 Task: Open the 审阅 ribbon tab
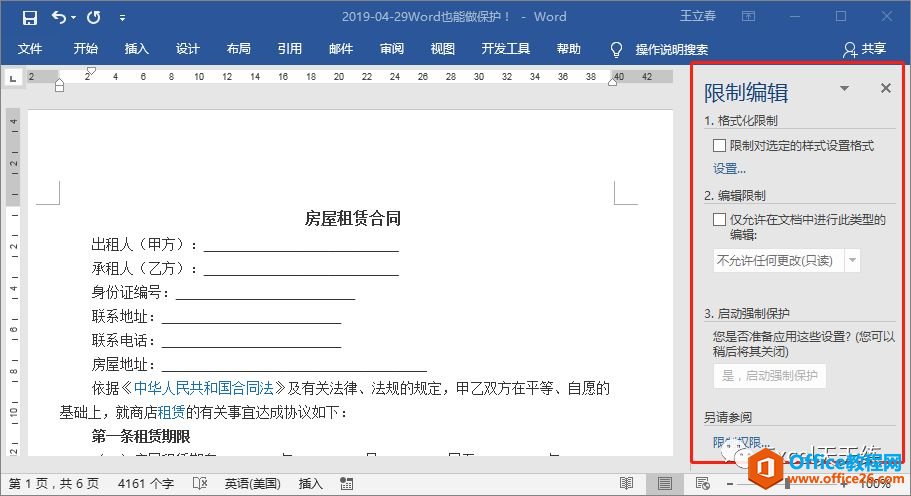392,49
